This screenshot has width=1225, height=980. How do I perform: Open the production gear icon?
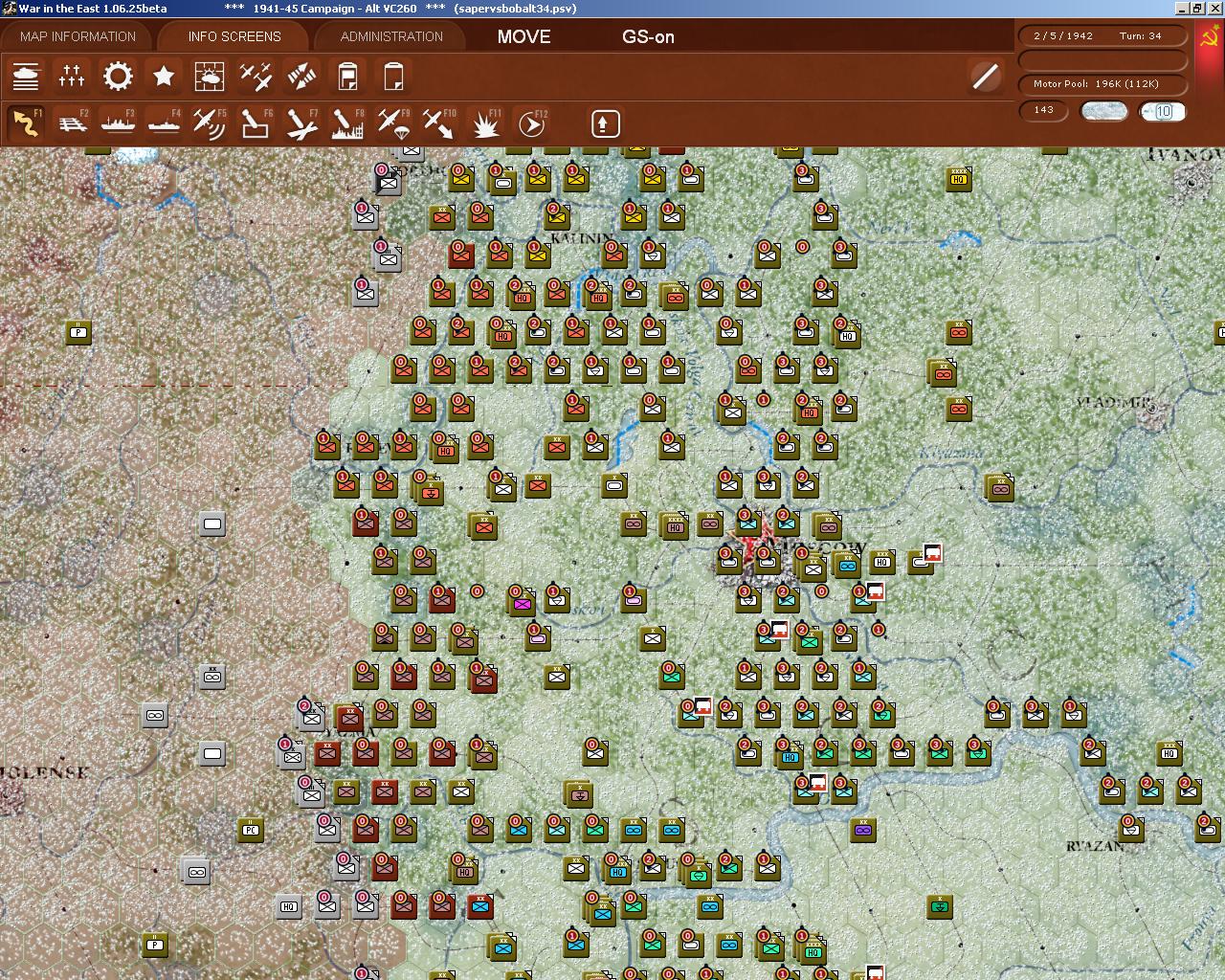(x=118, y=77)
